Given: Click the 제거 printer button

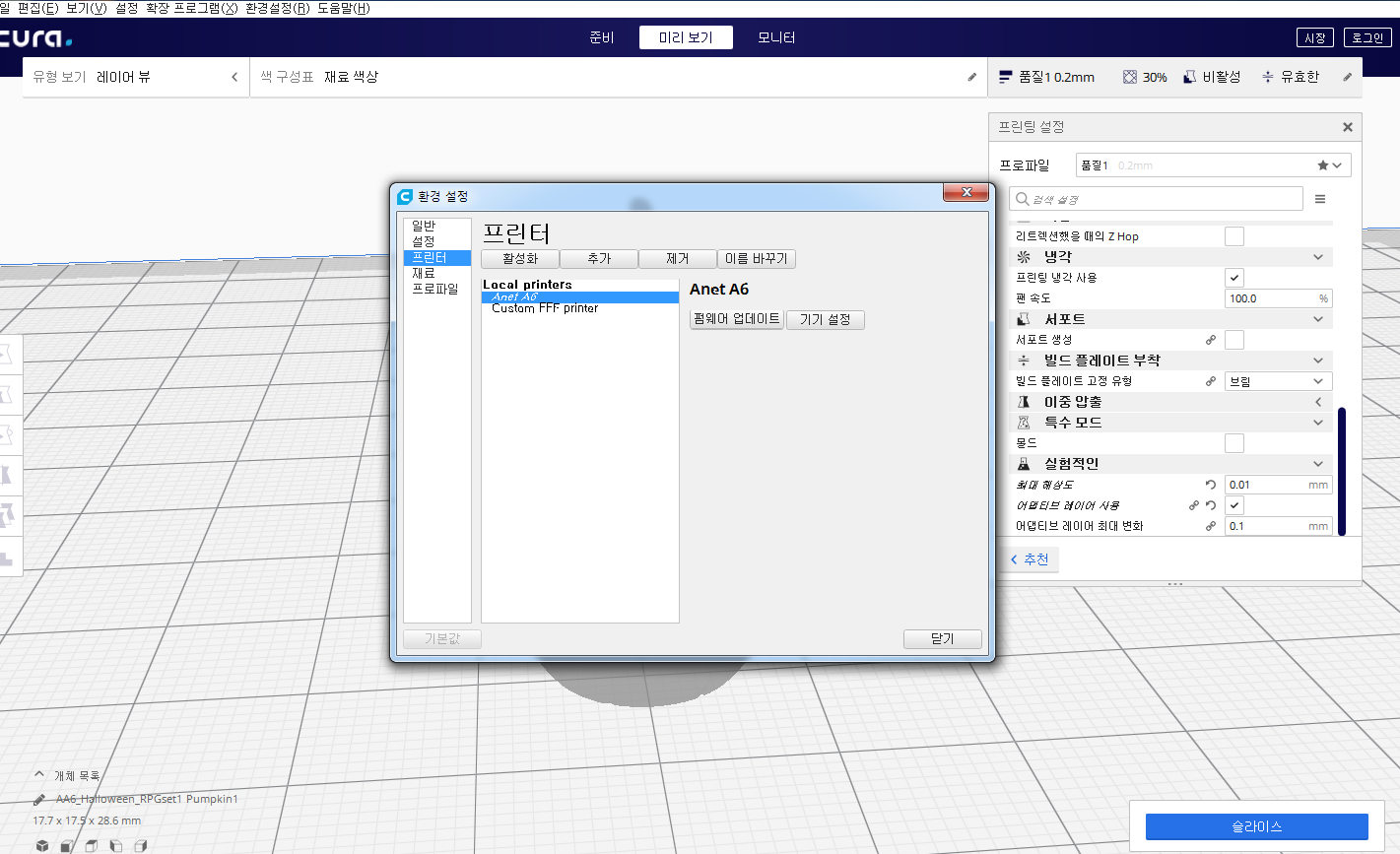Looking at the screenshot, I should tap(678, 259).
